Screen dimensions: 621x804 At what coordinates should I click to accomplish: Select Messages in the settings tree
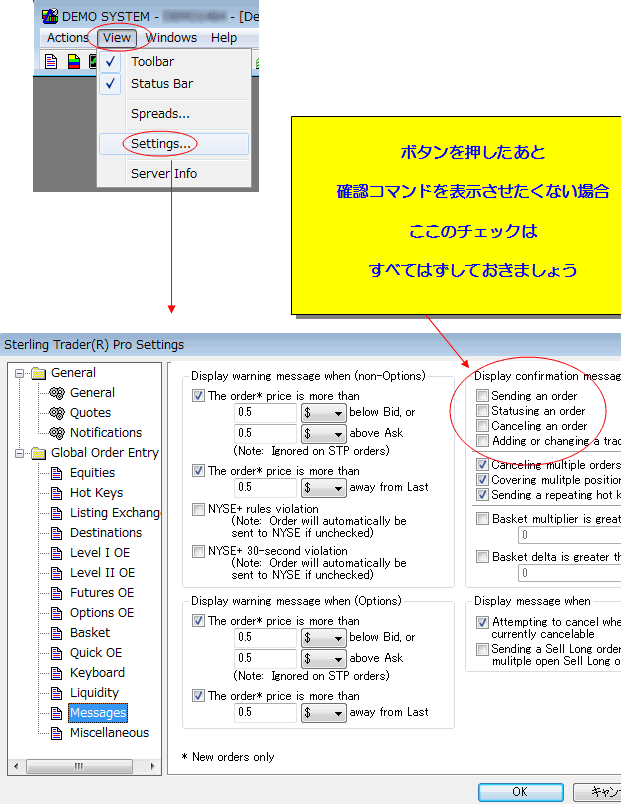98,713
